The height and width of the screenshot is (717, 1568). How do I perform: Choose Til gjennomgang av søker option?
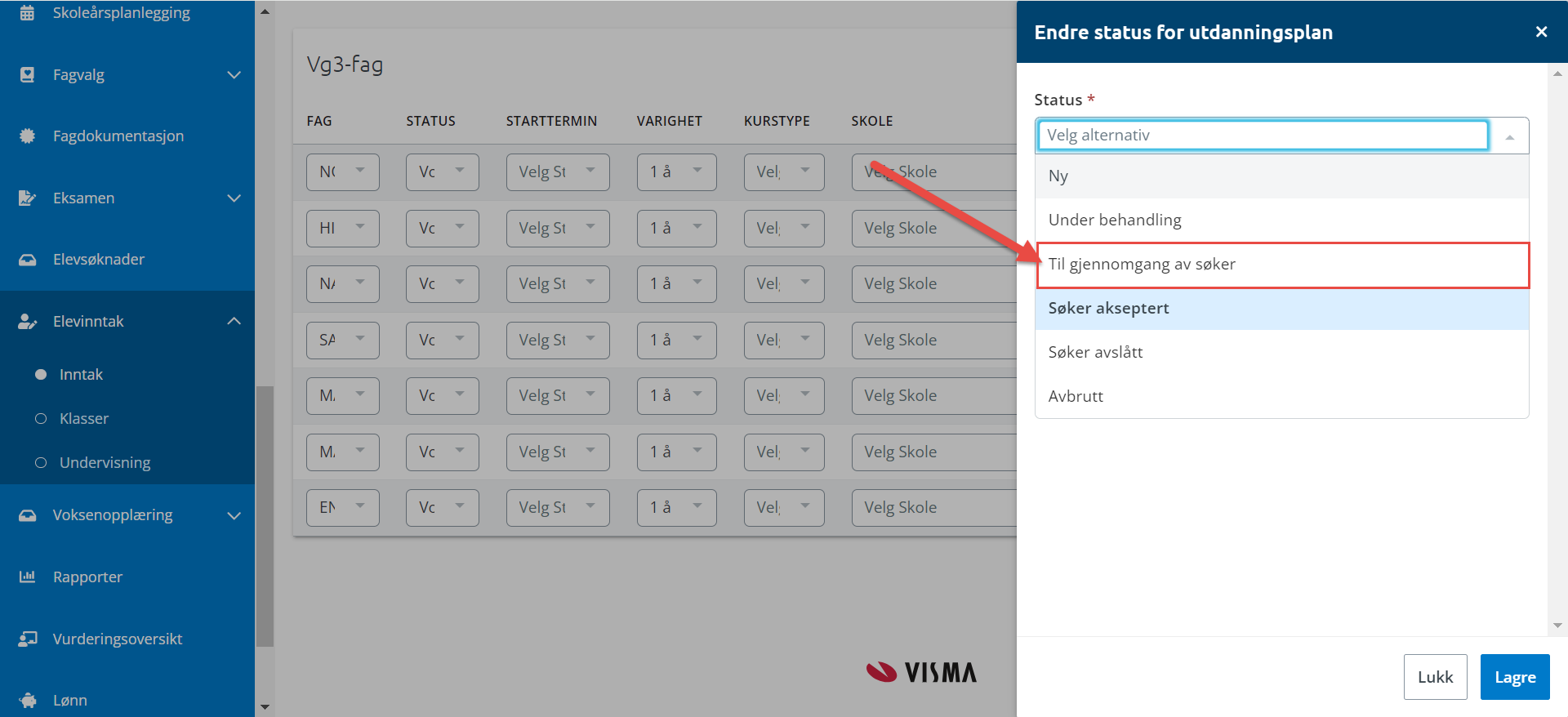[x=1282, y=265]
